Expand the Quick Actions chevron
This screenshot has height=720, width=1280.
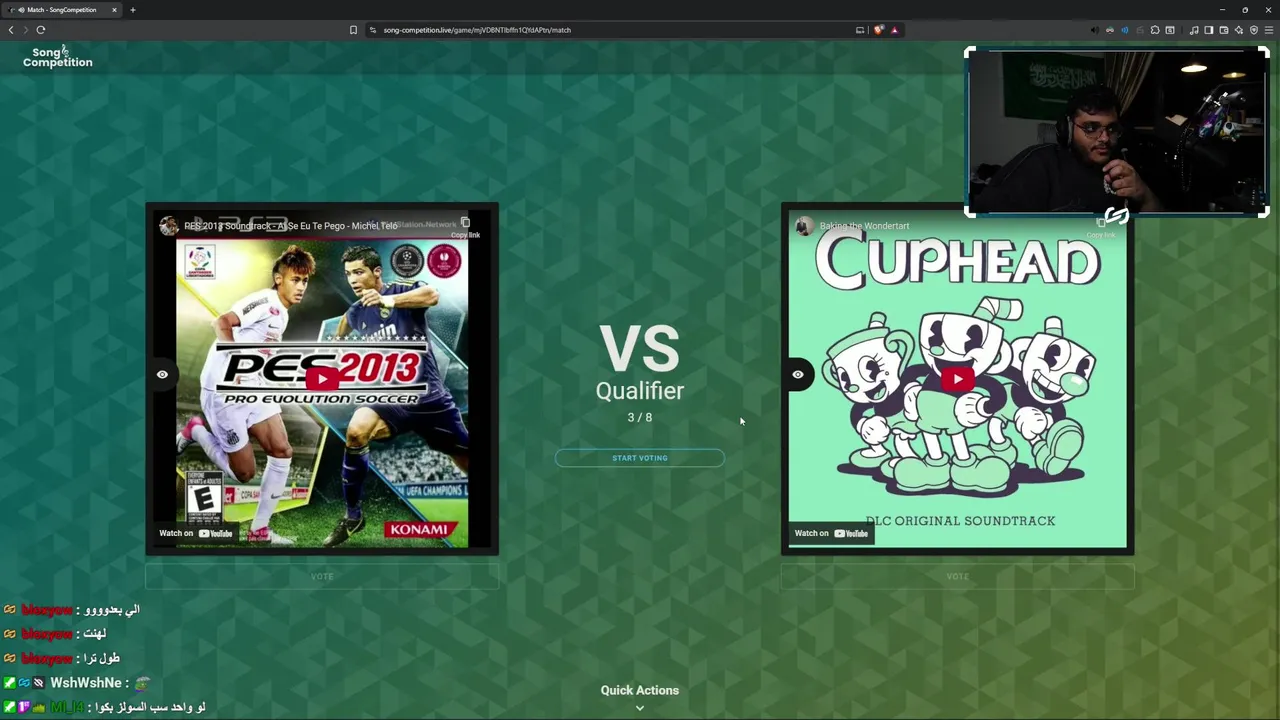tap(640, 708)
